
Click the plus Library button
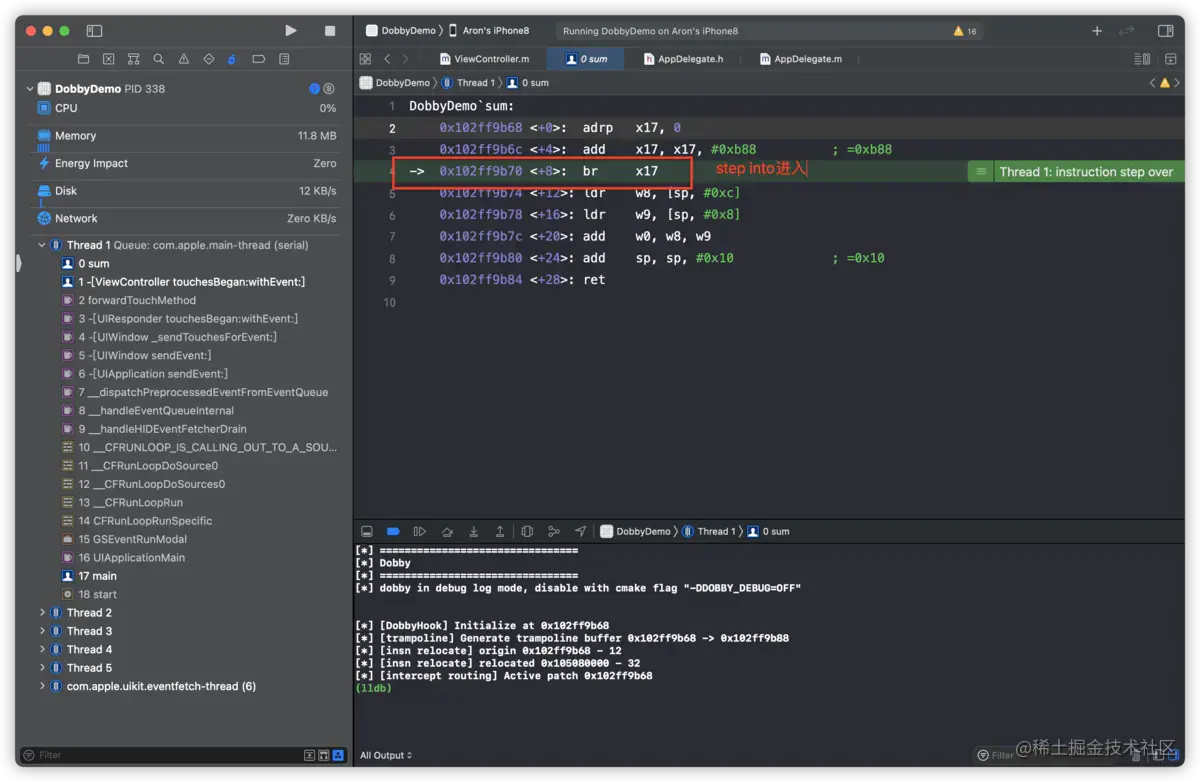pos(1097,31)
